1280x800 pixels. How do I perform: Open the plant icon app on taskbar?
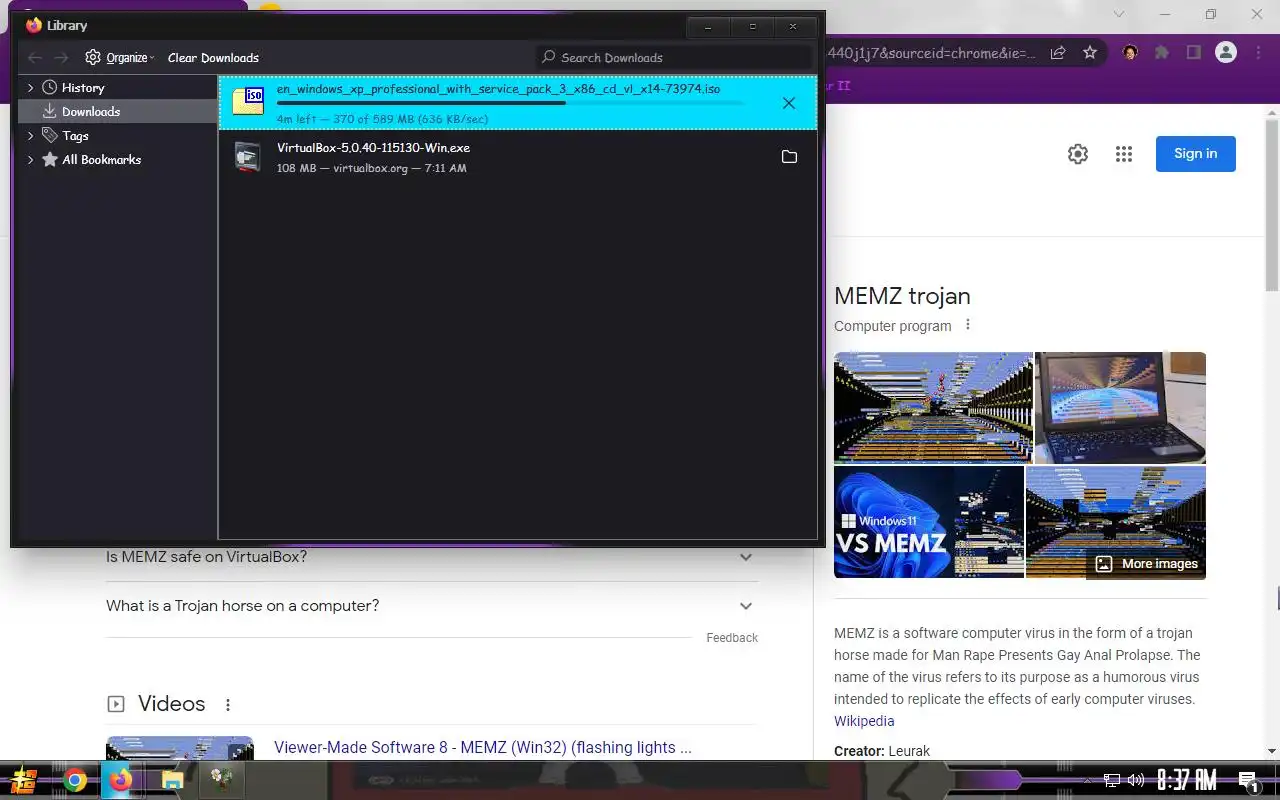point(222,780)
